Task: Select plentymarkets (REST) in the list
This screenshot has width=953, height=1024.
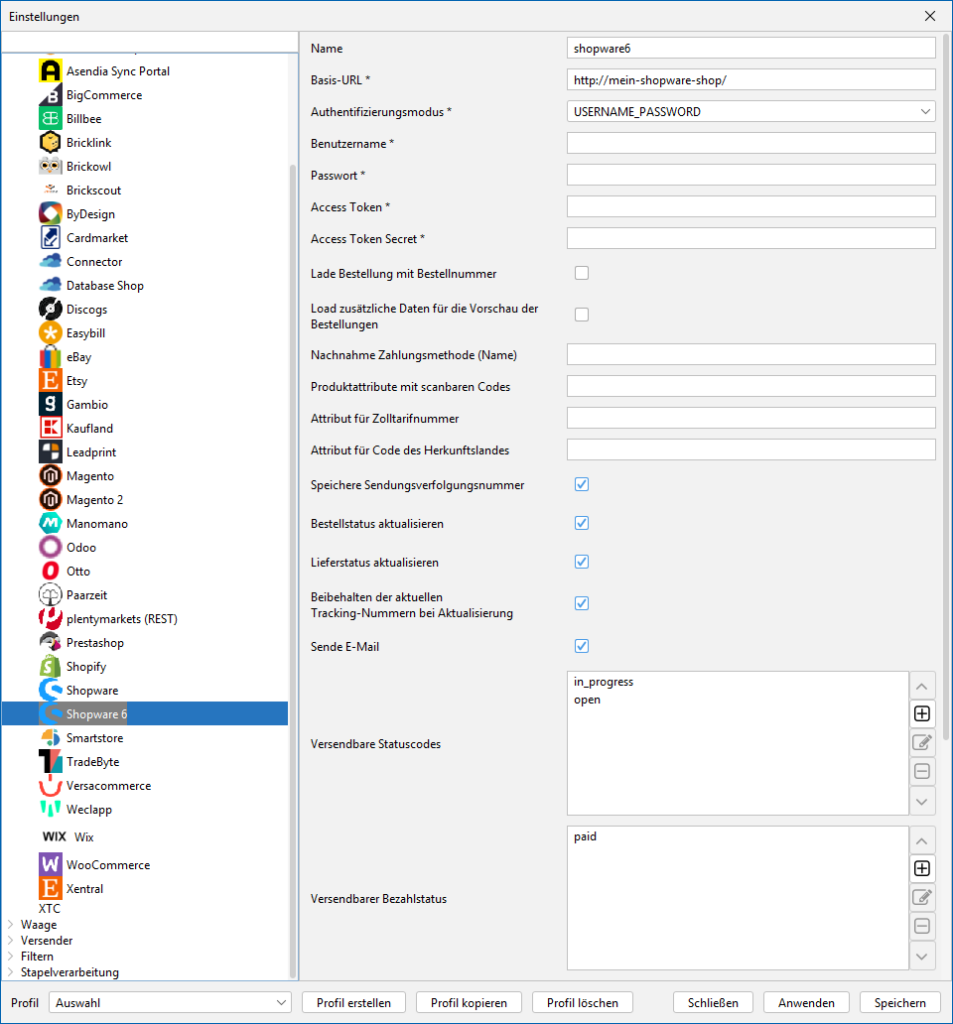Action: point(121,619)
